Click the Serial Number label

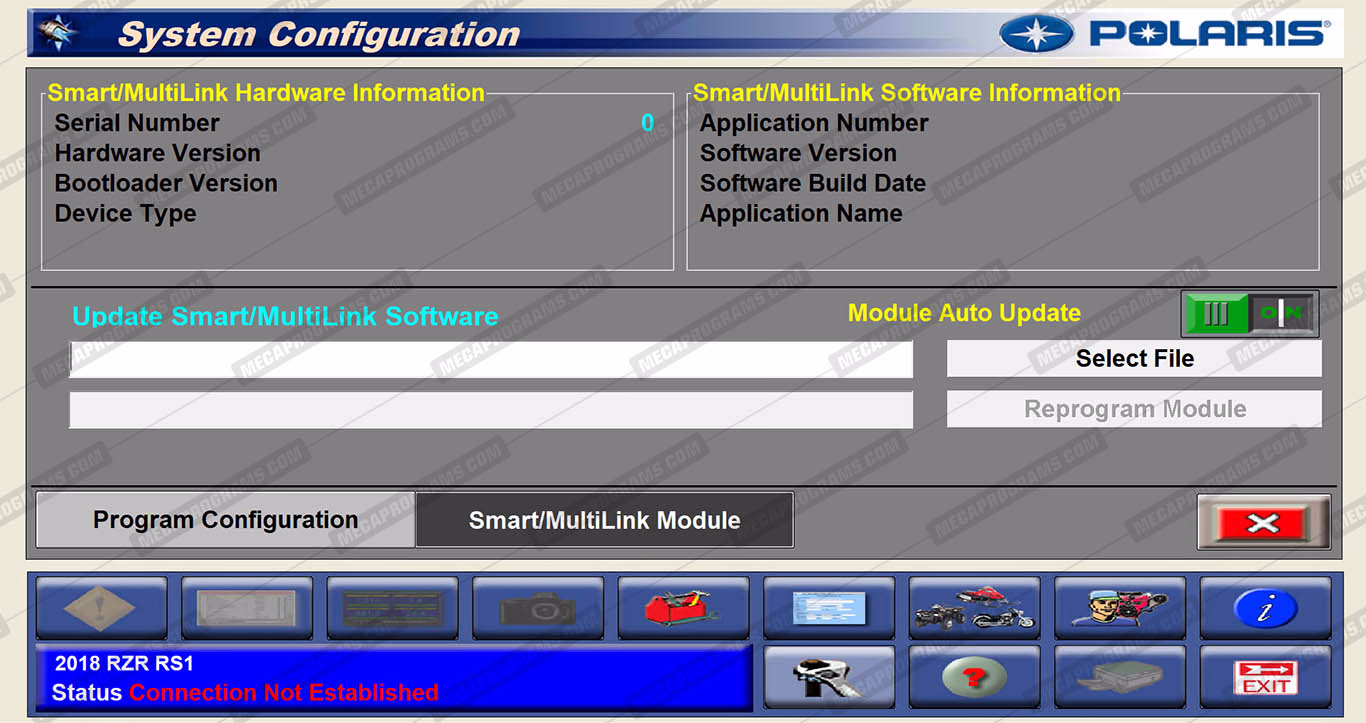pos(137,123)
